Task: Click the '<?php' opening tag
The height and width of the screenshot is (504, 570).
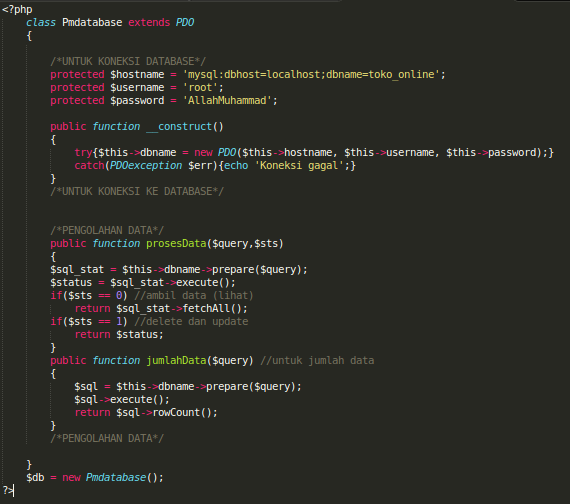Action: 17,9
